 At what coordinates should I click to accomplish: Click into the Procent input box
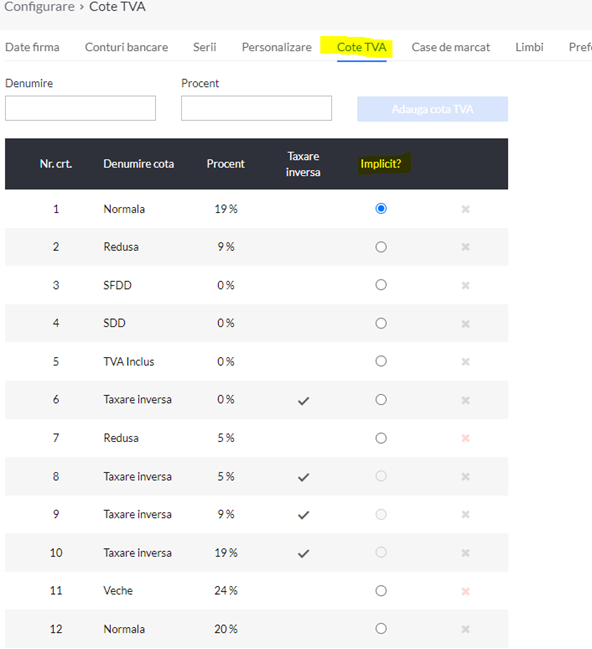pos(256,108)
